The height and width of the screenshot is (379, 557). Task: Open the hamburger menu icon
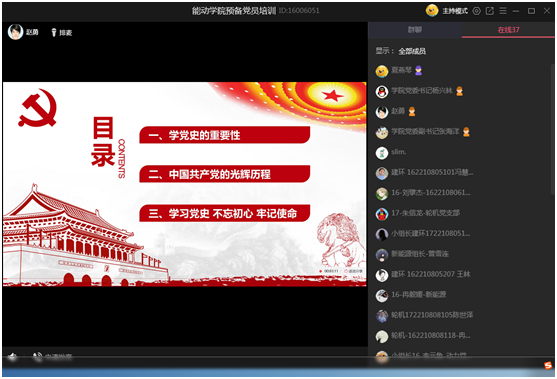pos(503,11)
